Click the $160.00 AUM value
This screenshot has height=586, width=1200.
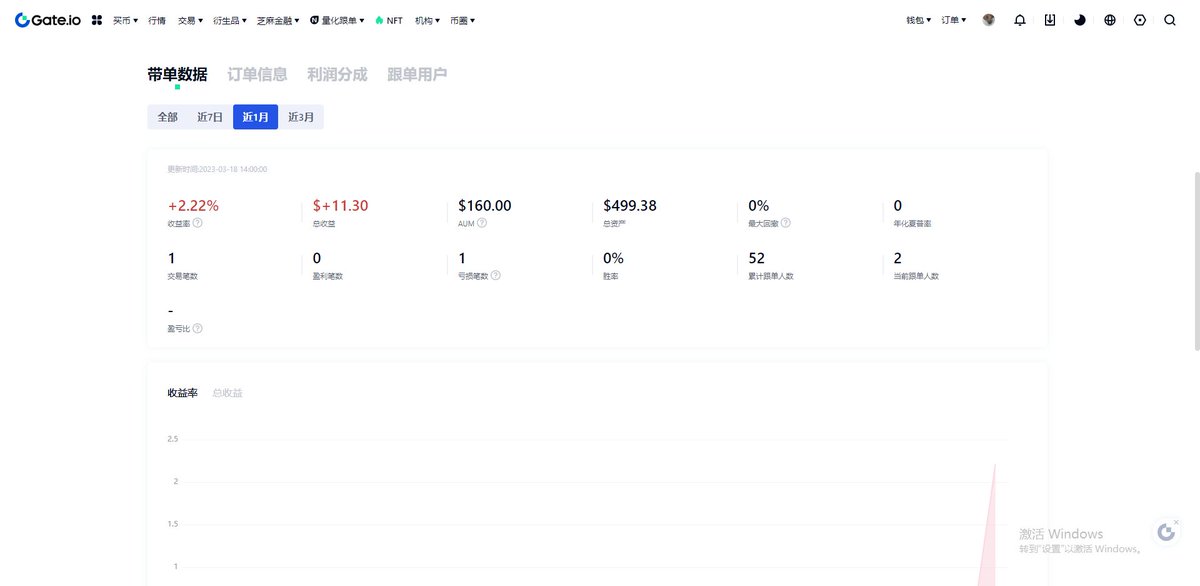[x=485, y=205]
